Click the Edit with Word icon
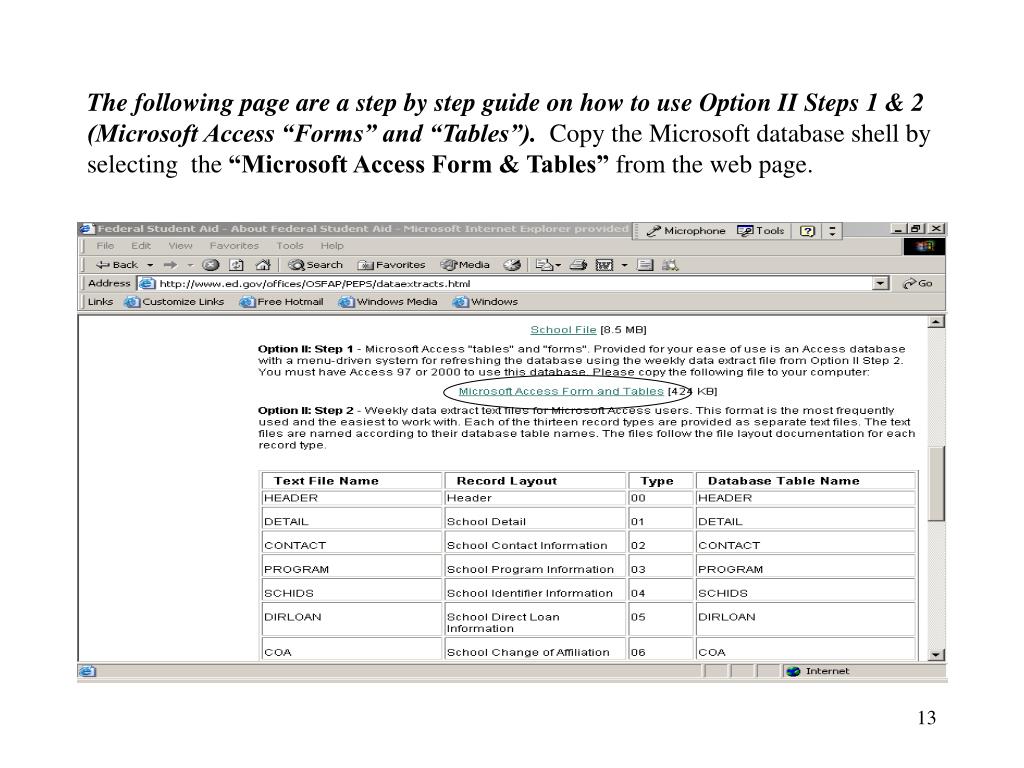Screen dimensions: 1024x768 [x=604, y=265]
